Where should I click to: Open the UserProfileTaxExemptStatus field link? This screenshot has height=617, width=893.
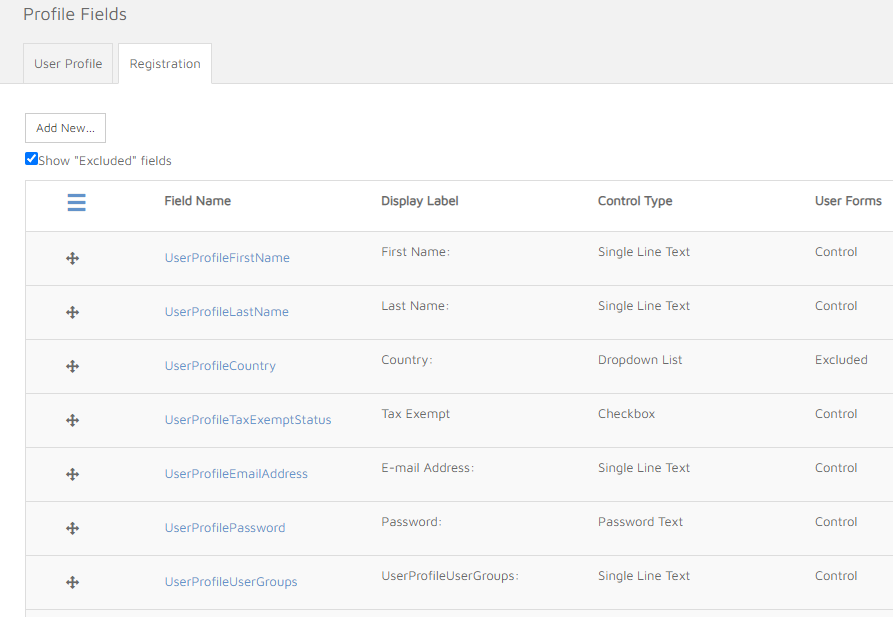point(248,420)
